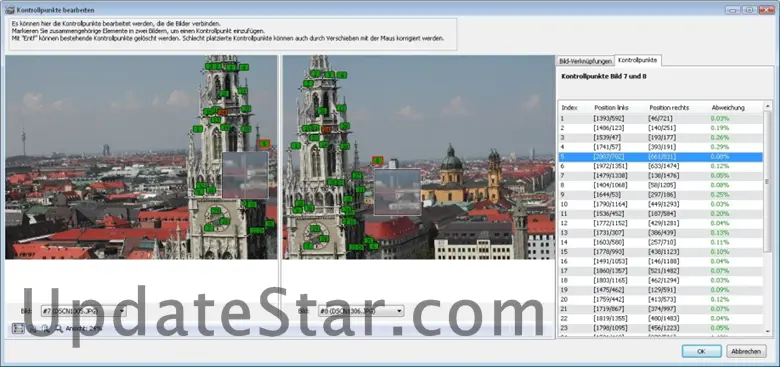Viewport: 780px width, 367px height.
Task: Select row 17 with position [1860/1357]
Action: (x=661, y=271)
